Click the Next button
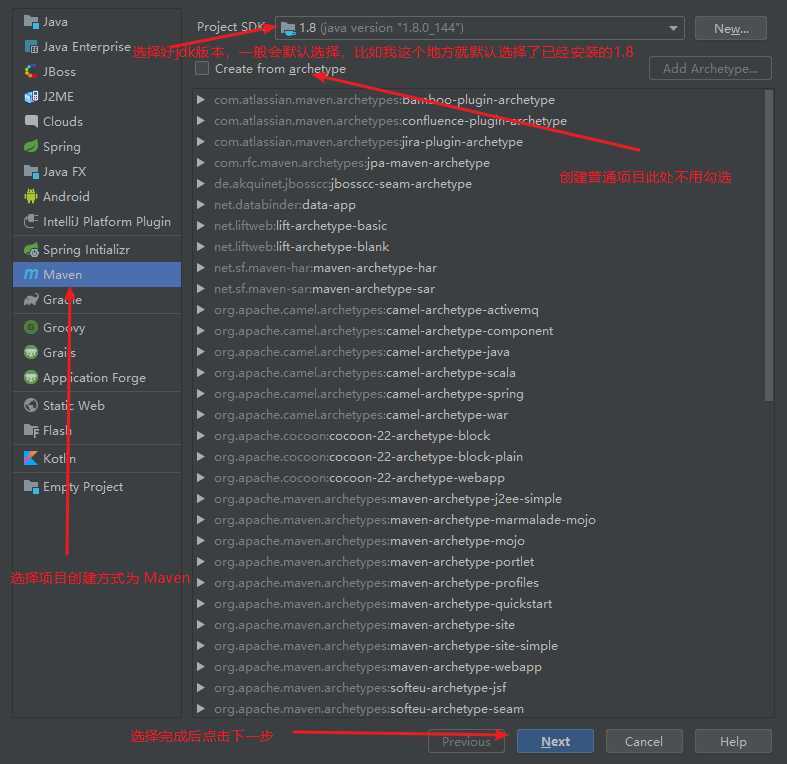 click(555, 741)
